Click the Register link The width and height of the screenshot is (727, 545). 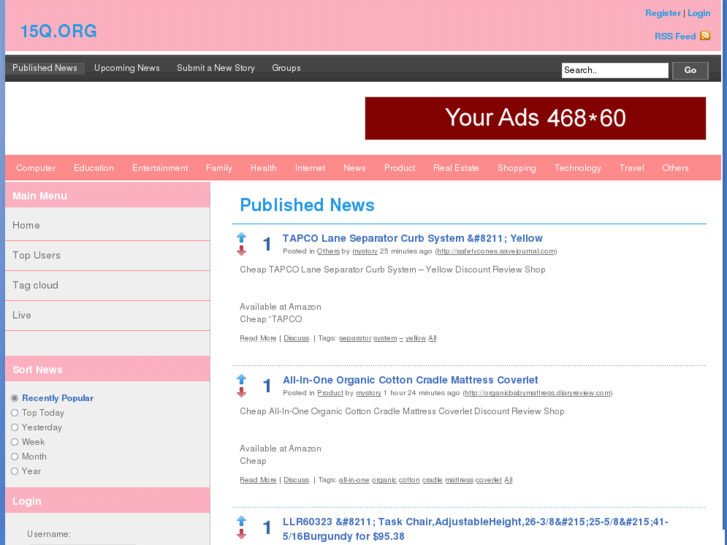[663, 13]
